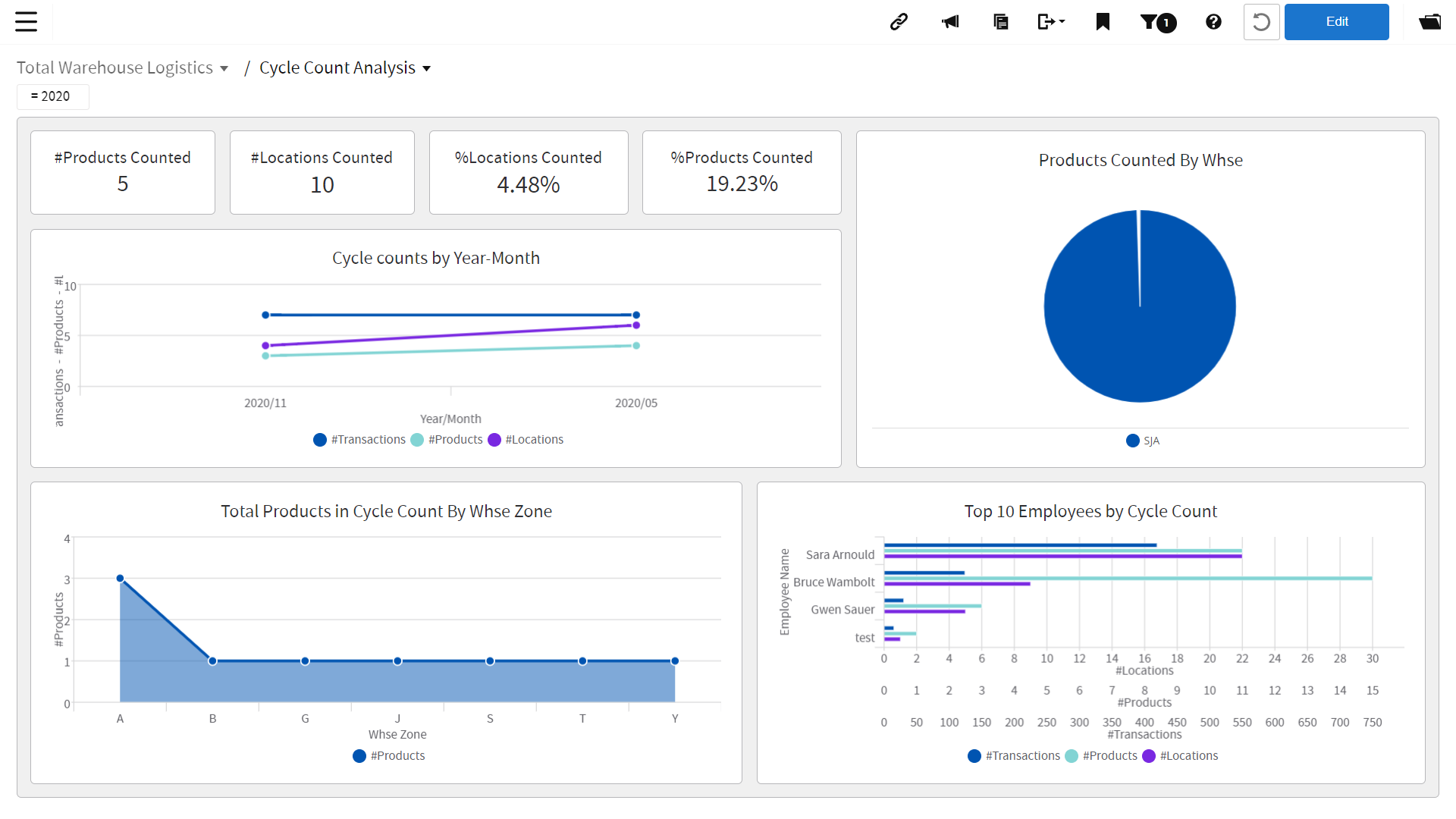This screenshot has width=1456, height=819.
Task: Open the export options dropdown arrow
Action: (x=1061, y=22)
